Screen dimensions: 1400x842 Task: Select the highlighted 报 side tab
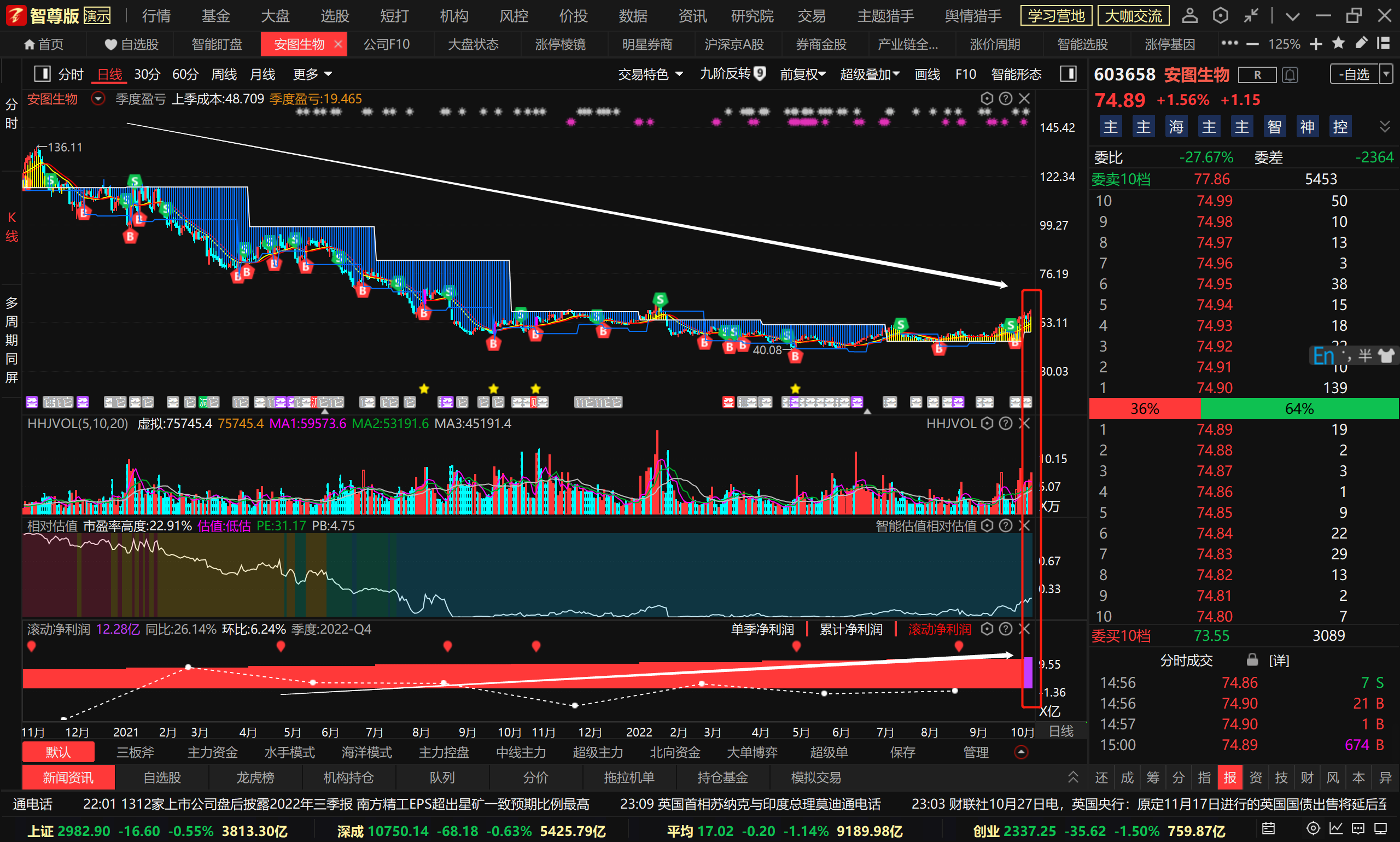coord(1230,777)
